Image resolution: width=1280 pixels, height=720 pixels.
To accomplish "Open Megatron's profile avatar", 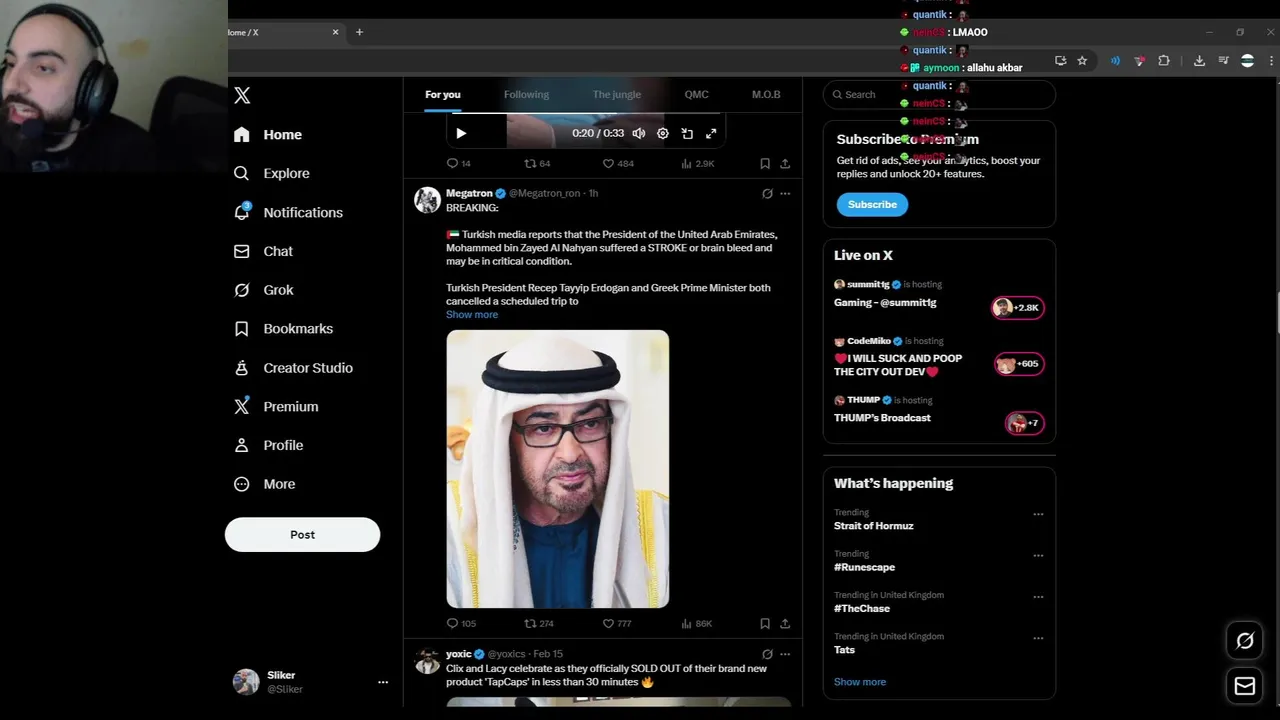I will pyautogui.click(x=428, y=199).
